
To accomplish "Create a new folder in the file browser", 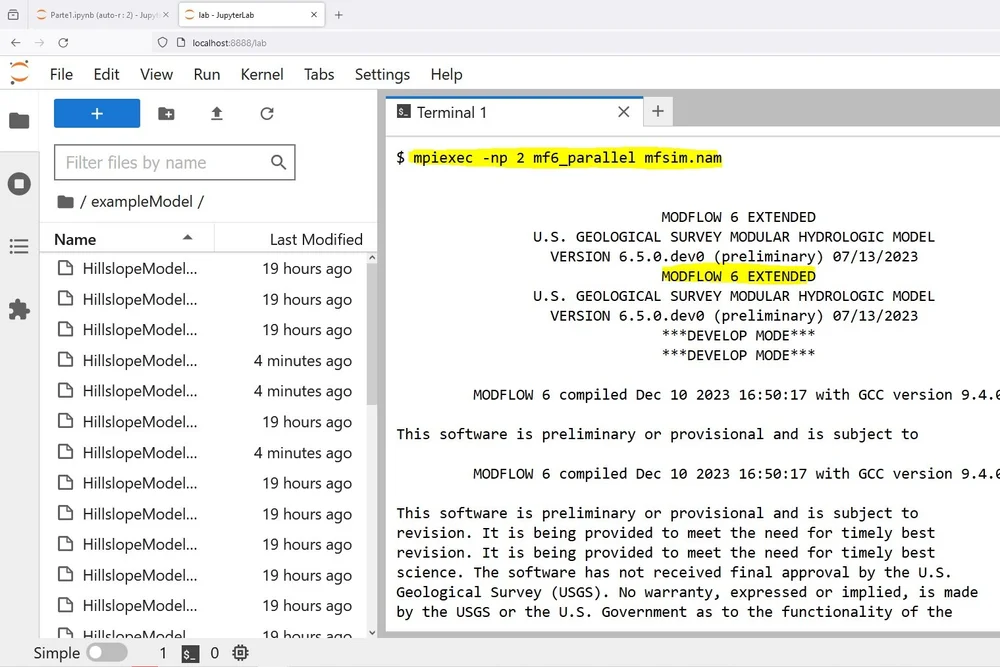I will (166, 113).
